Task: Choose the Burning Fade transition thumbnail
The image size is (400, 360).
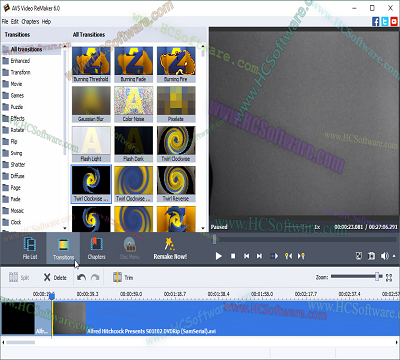Action: click(x=134, y=64)
